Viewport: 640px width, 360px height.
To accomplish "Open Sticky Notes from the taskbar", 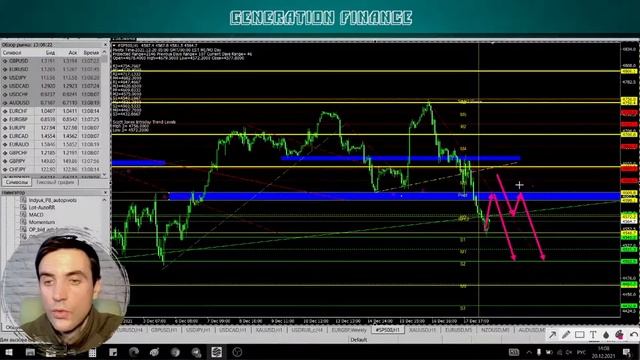I will [x=113, y=352].
